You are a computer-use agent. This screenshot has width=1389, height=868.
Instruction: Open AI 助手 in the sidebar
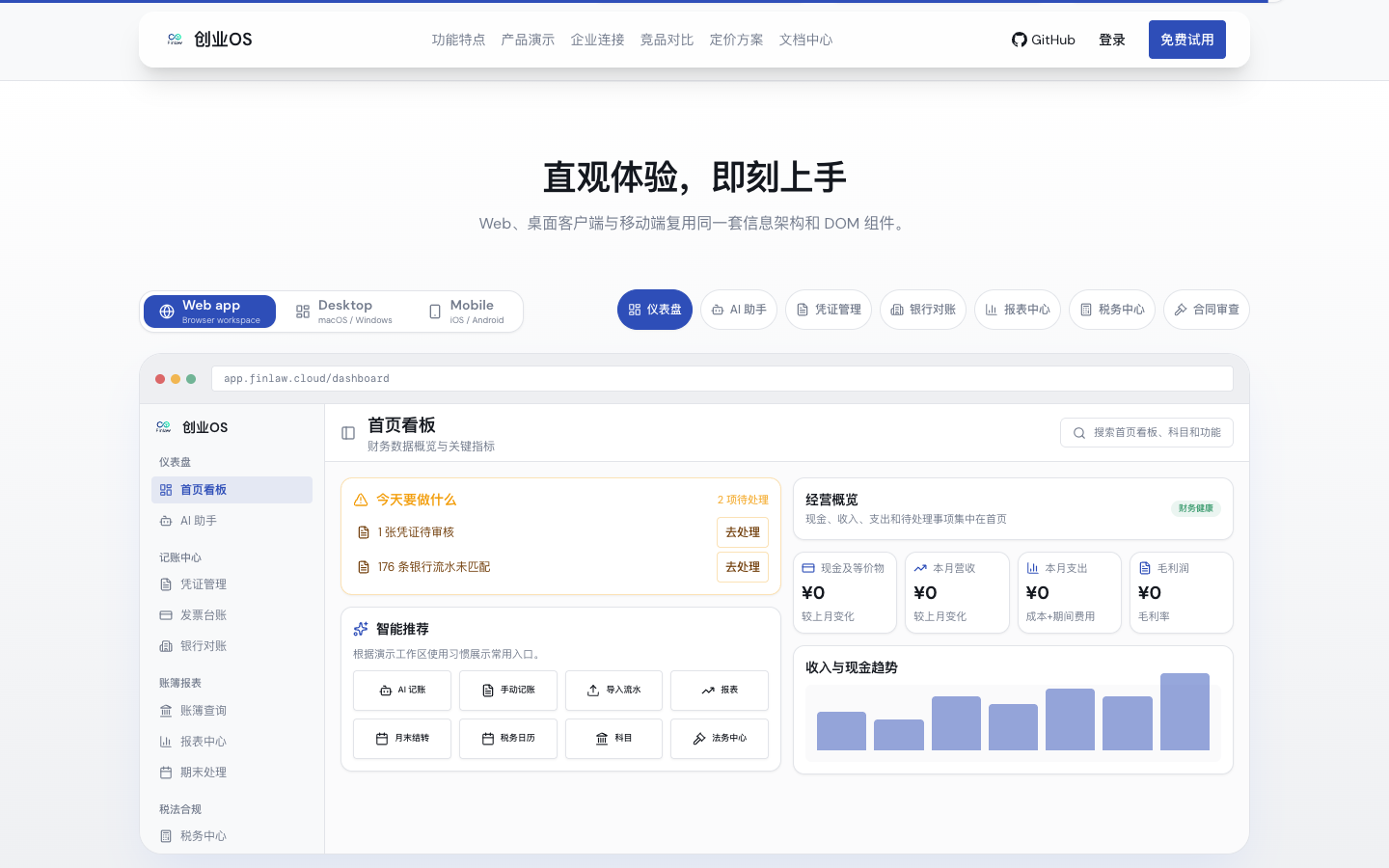231,521
